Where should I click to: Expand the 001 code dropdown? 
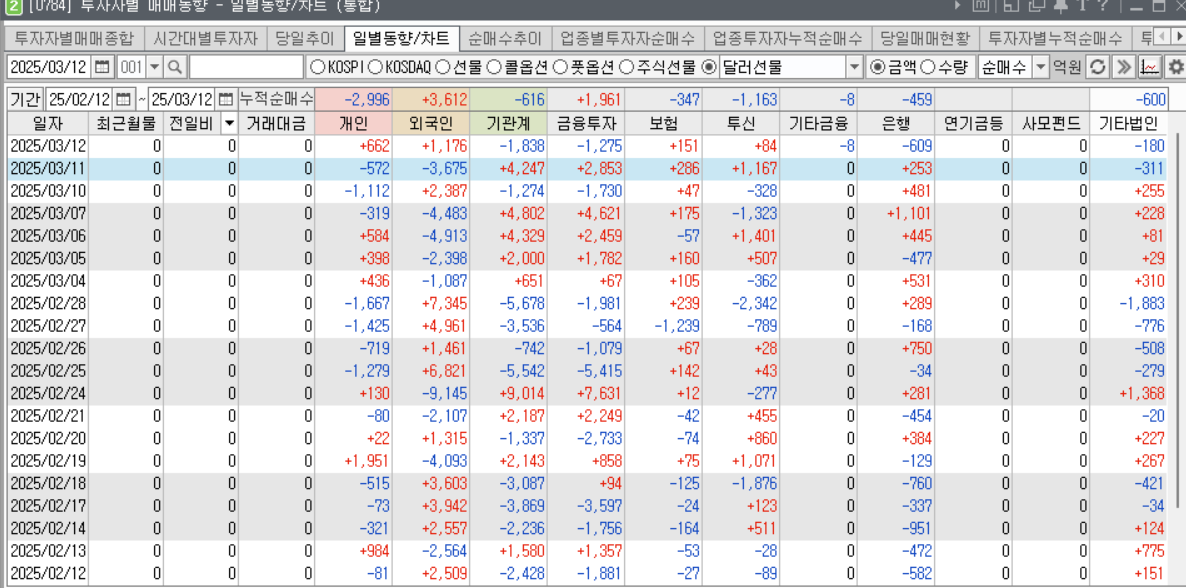click(x=154, y=68)
